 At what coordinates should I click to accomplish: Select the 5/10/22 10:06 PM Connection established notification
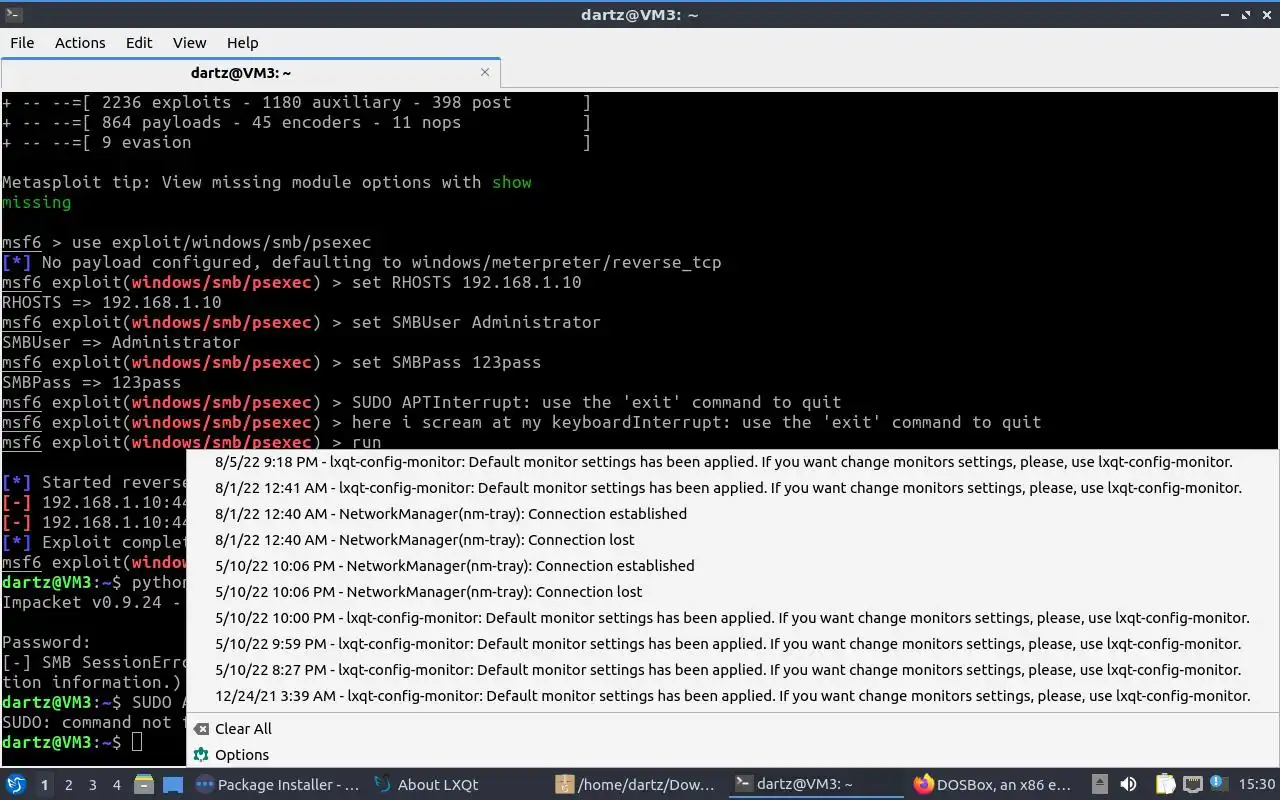[x=733, y=566]
